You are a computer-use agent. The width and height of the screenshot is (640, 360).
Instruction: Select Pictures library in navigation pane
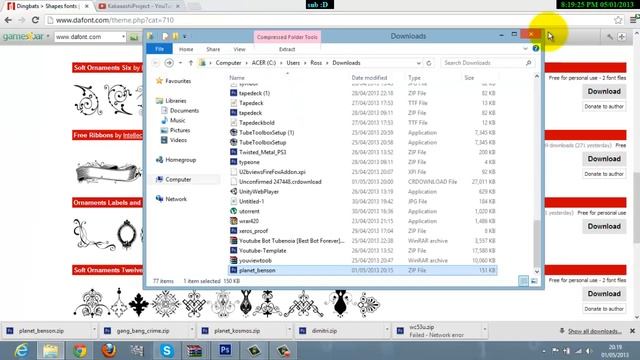point(180,130)
